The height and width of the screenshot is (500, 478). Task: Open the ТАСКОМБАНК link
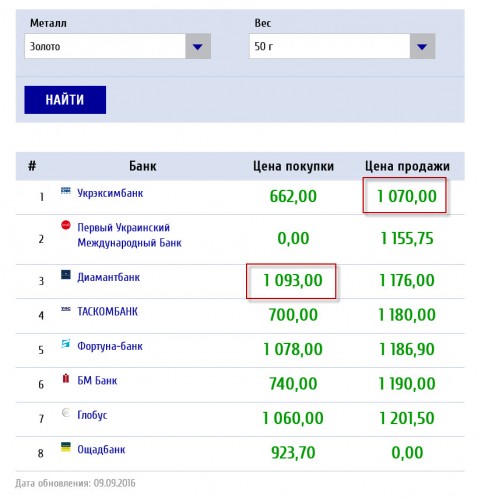[107, 312]
